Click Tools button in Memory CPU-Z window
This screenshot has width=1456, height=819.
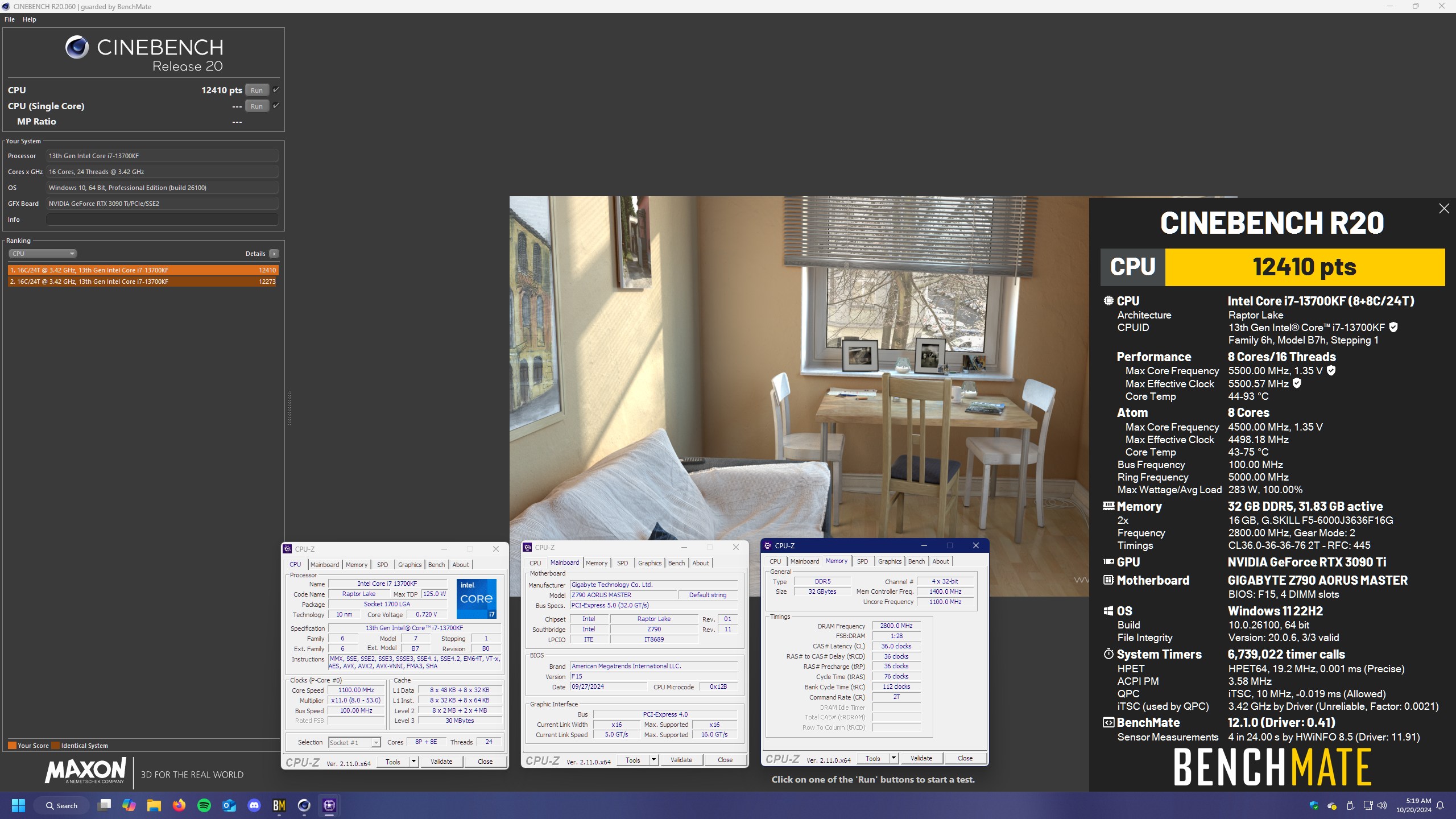(x=873, y=758)
